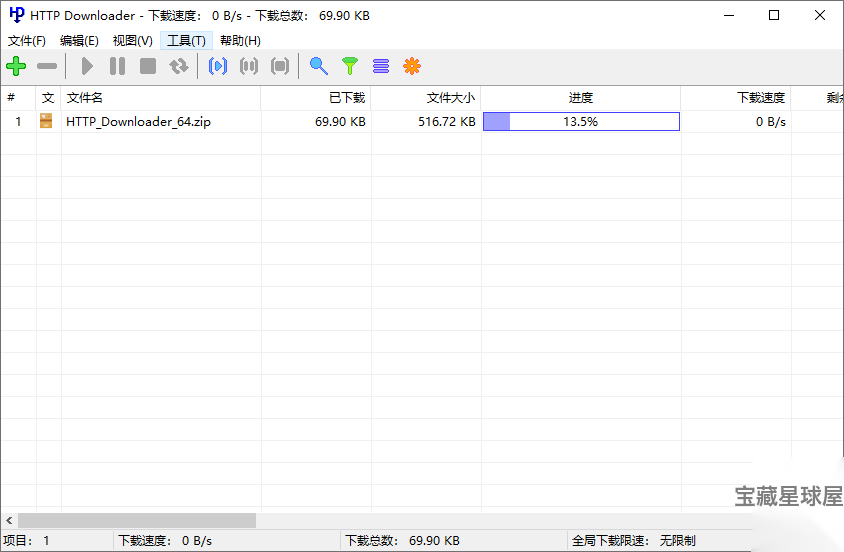
Task: Open search with the magnifying glass icon
Action: pyautogui.click(x=319, y=66)
